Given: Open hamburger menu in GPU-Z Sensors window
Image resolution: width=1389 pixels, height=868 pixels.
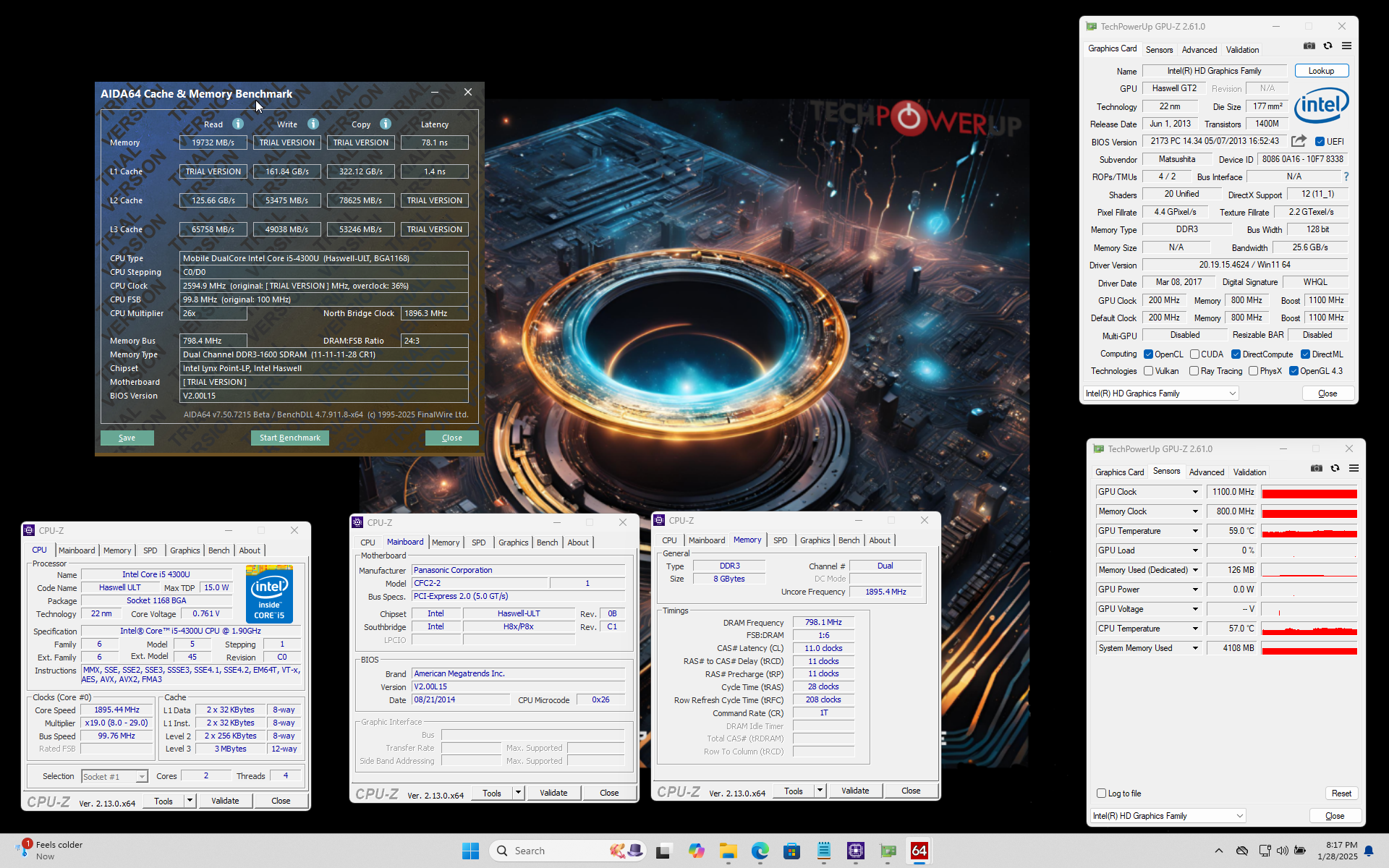Looking at the screenshot, I should point(1354,468).
